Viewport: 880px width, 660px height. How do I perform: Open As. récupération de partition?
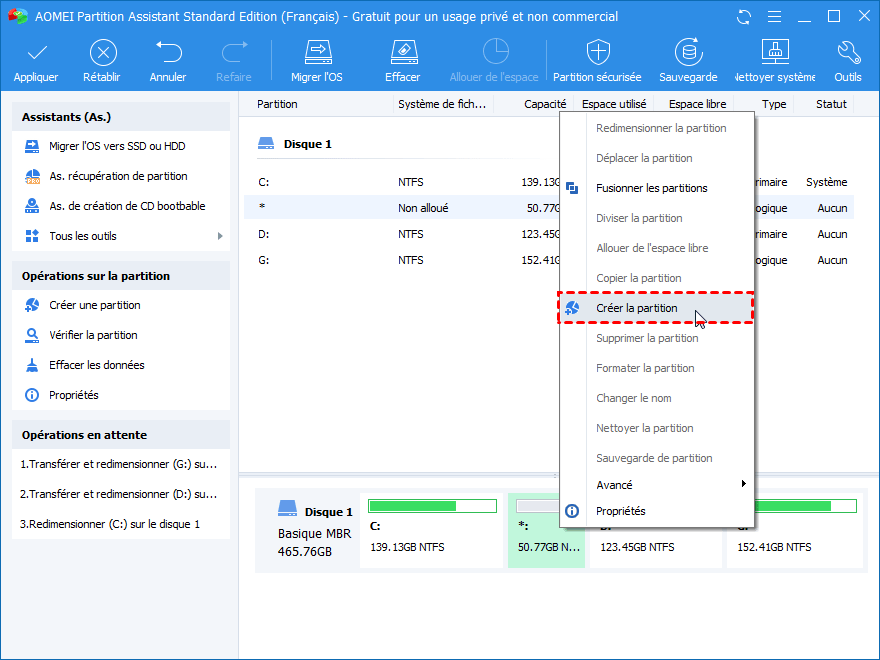118,176
